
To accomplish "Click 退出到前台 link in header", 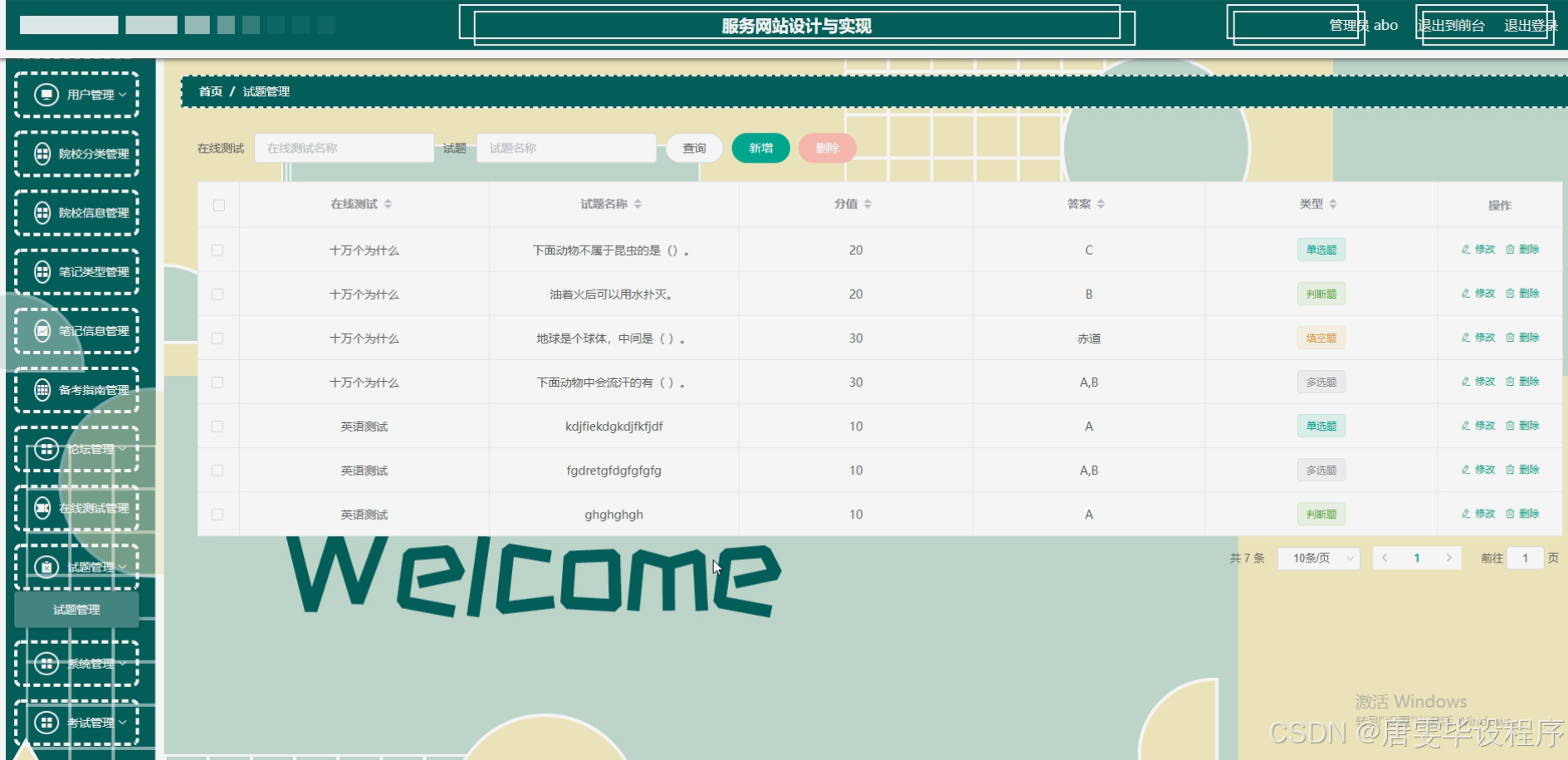I will tap(1452, 26).
